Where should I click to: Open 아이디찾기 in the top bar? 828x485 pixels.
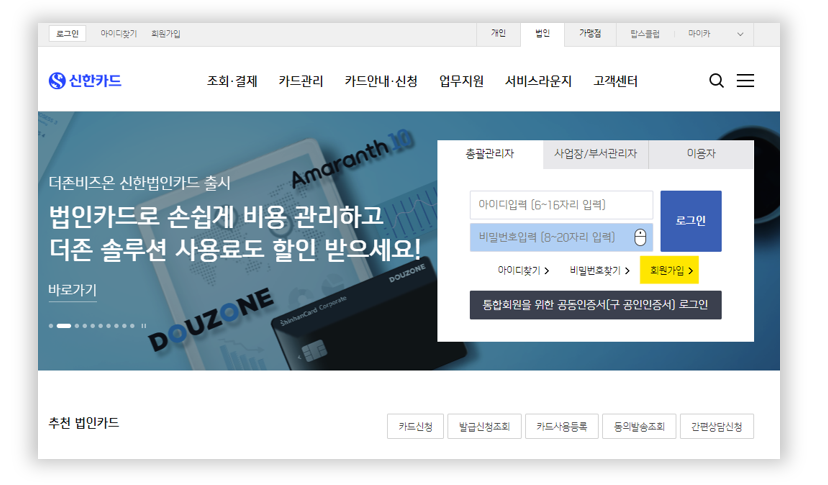[x=118, y=34]
